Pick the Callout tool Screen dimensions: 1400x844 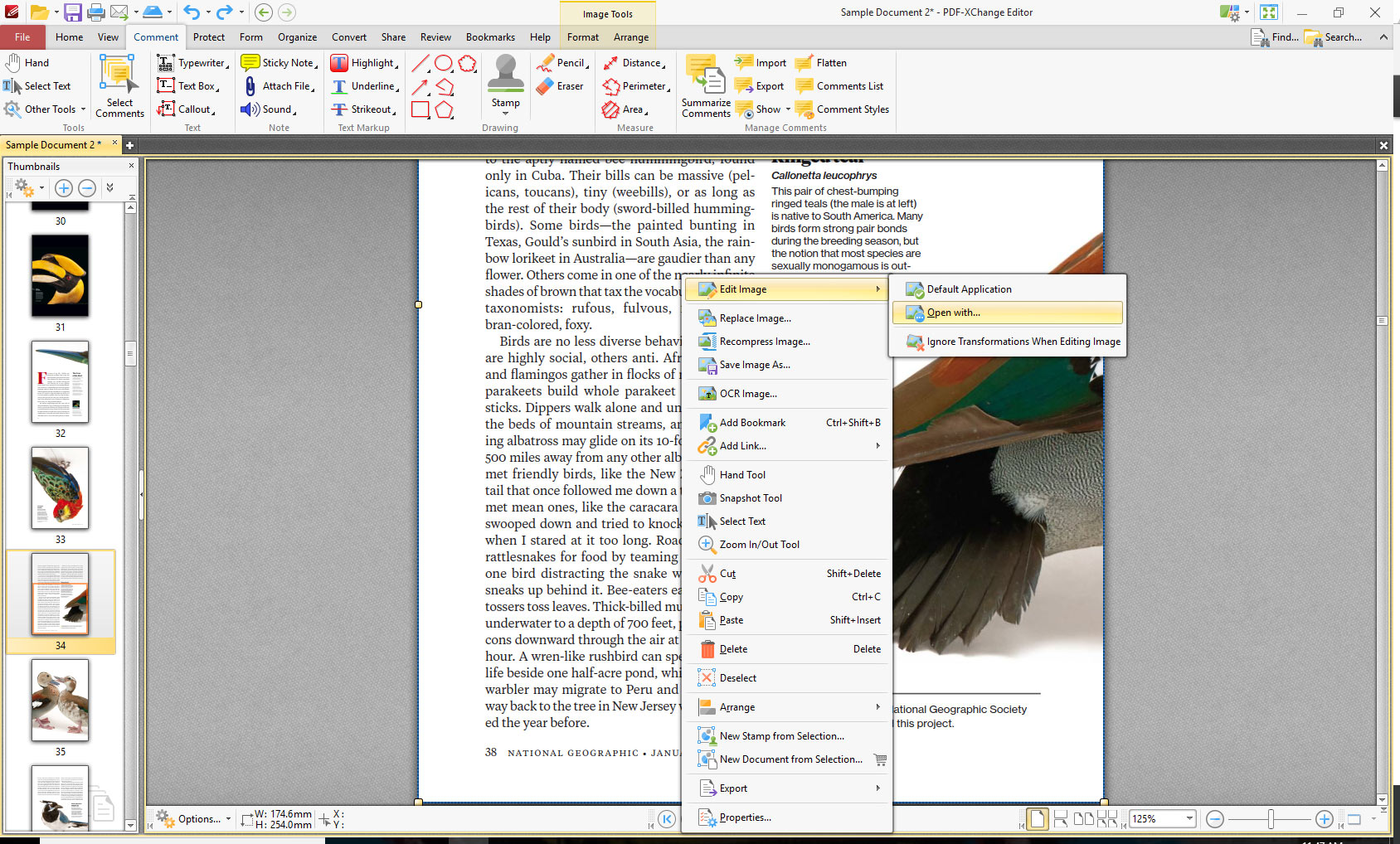[x=187, y=109]
